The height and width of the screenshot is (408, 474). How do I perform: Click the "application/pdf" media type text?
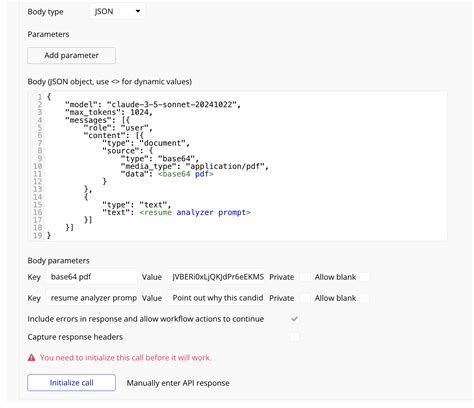click(x=225, y=166)
